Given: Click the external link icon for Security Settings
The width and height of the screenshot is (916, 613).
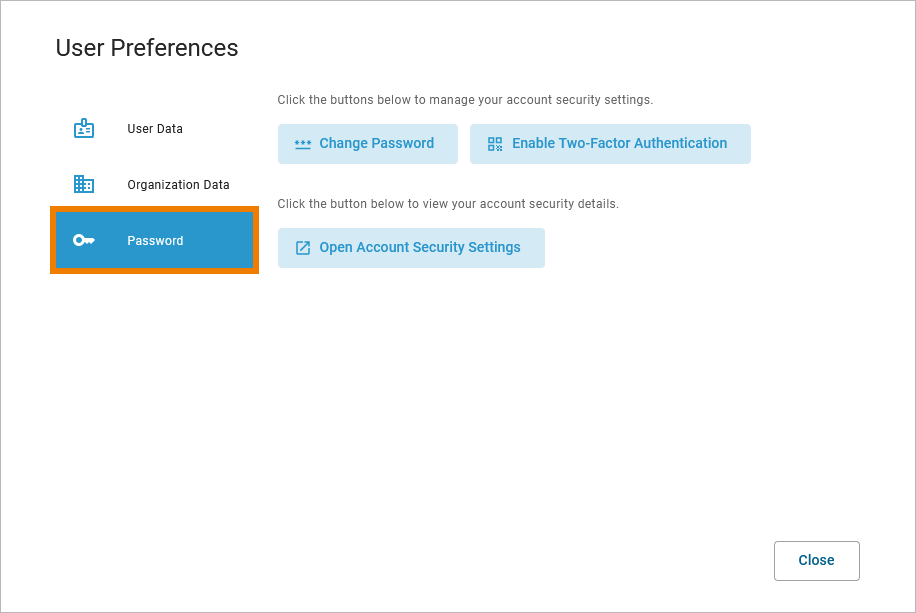Looking at the screenshot, I should click(x=303, y=248).
